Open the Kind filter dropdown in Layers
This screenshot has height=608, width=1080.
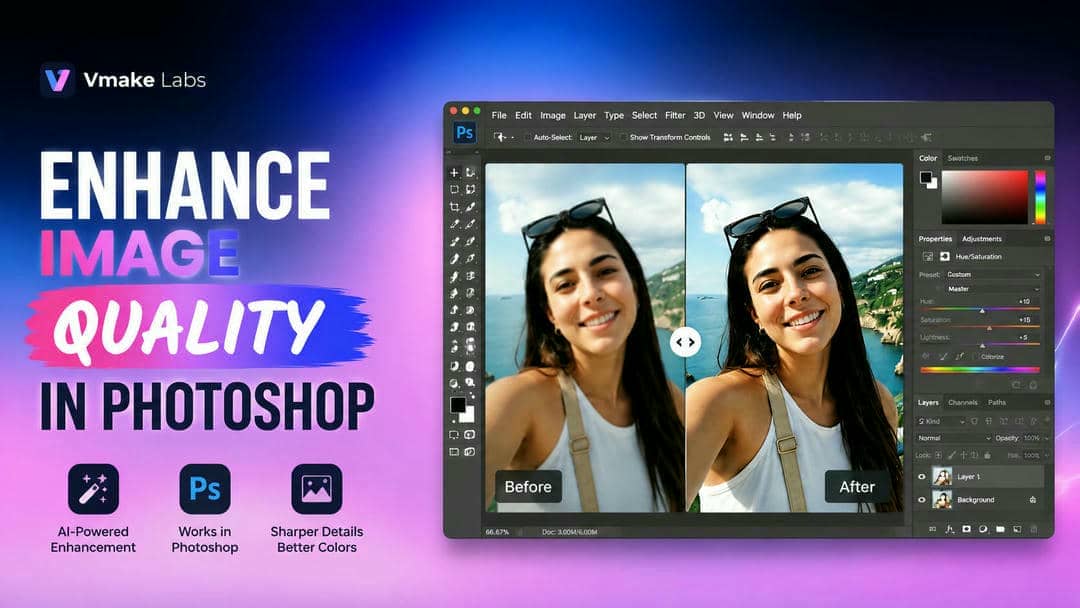pos(941,421)
